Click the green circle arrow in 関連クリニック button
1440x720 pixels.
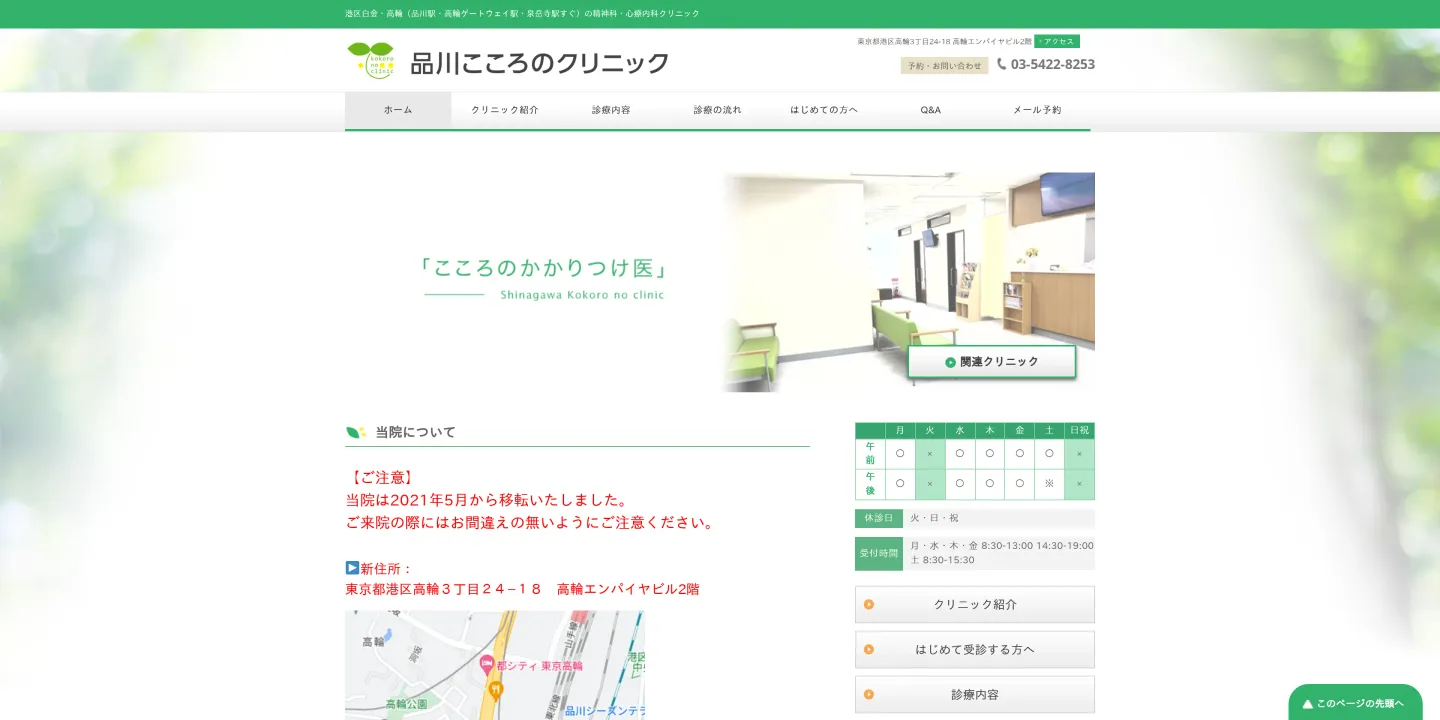click(x=948, y=362)
